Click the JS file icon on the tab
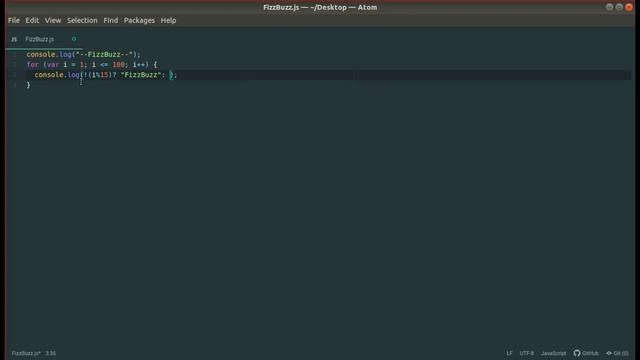 coord(14,39)
